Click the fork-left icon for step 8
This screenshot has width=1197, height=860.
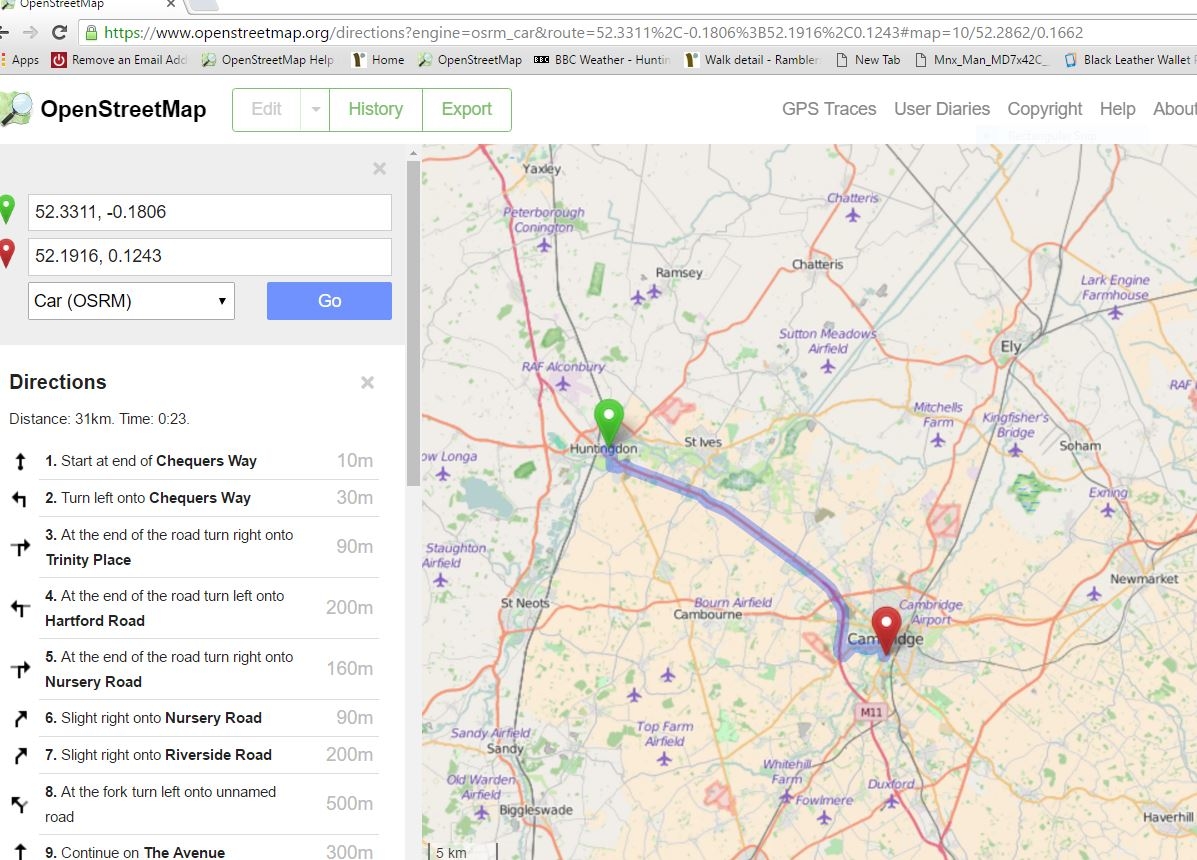pyautogui.click(x=19, y=804)
